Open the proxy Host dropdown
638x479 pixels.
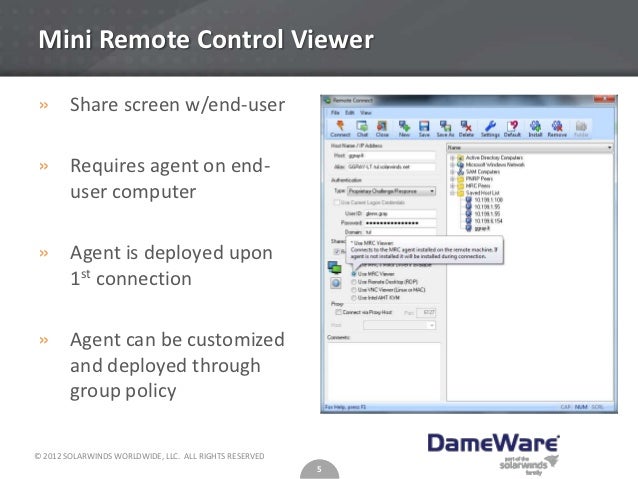pos(399,325)
